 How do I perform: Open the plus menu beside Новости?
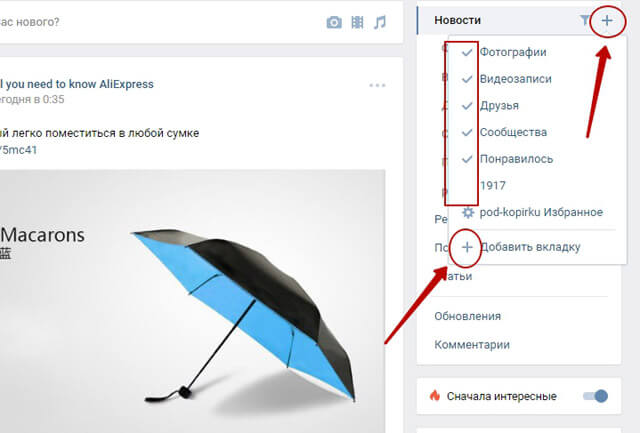(607, 20)
